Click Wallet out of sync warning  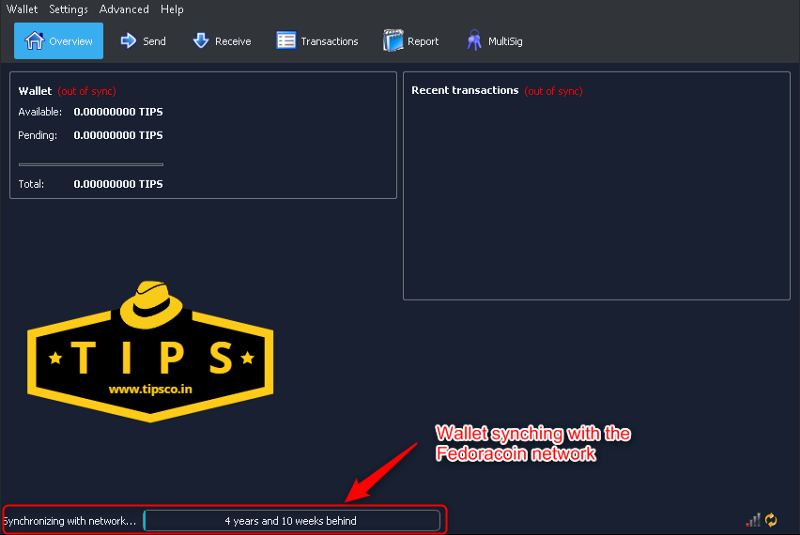point(87,91)
